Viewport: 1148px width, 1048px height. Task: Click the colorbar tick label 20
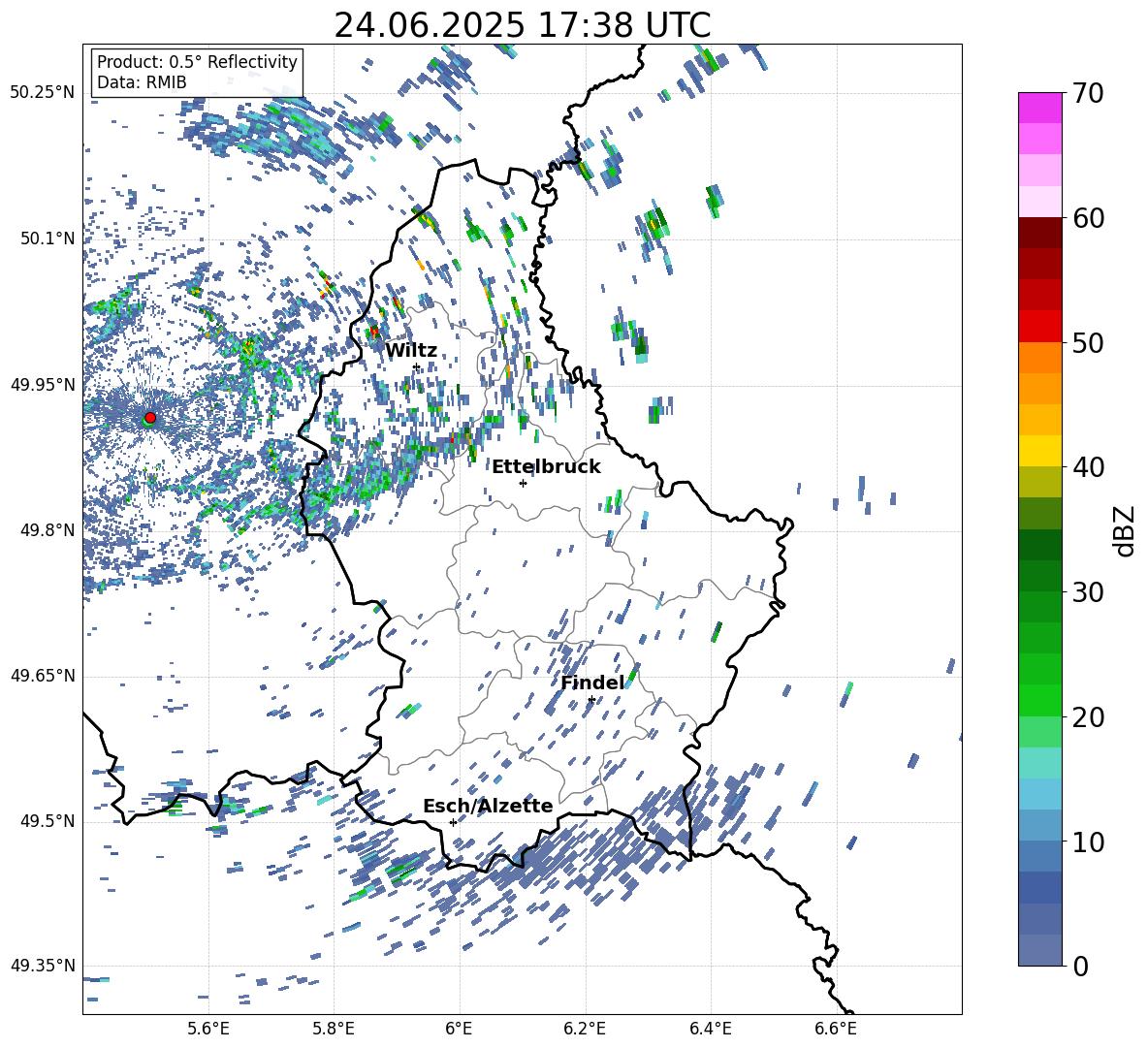[x=1087, y=717]
